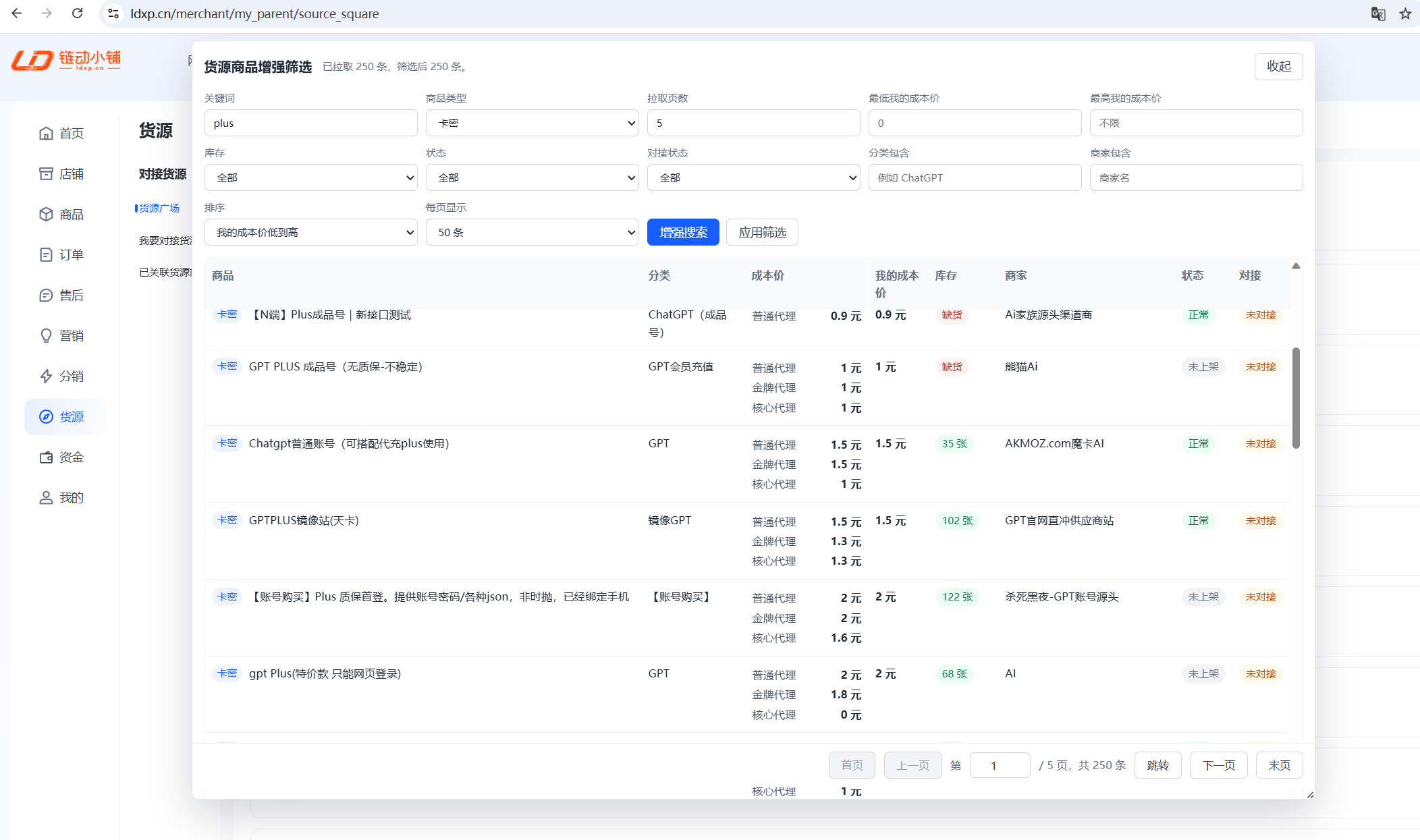Open the 库存 dropdown
This screenshot has width=1420, height=840.
click(310, 177)
